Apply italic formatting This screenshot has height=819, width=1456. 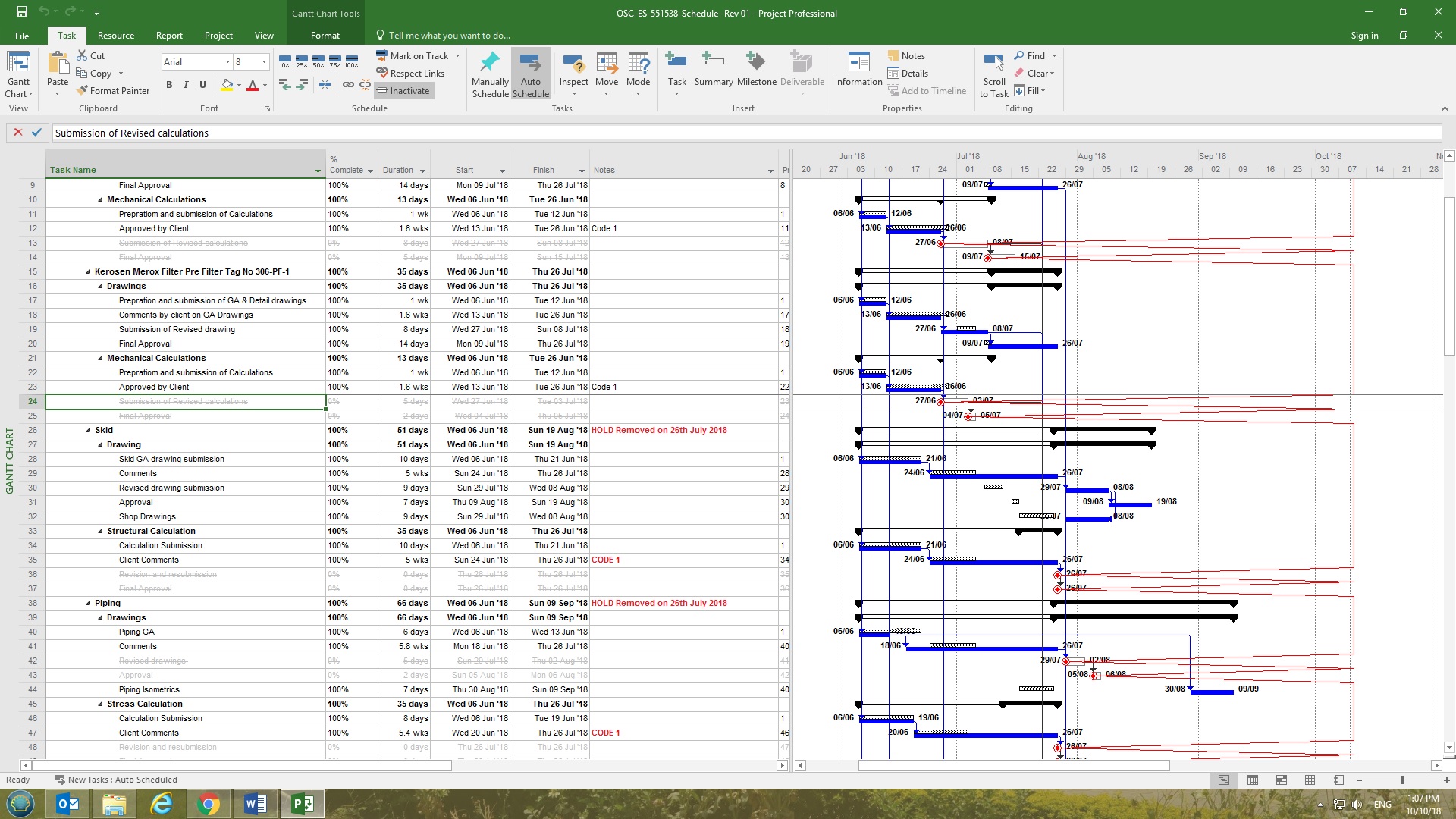[x=186, y=85]
